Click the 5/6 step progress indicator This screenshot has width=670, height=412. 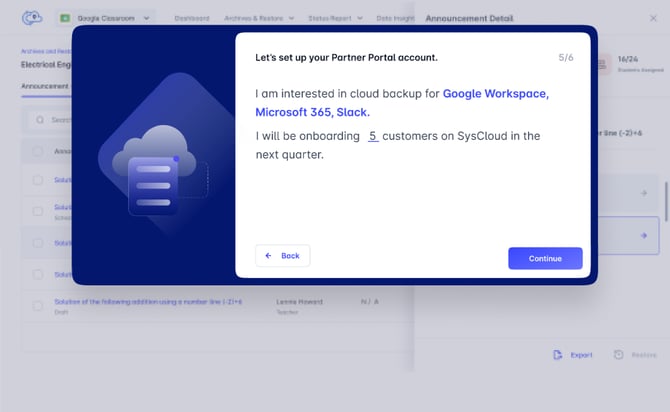[x=566, y=58]
